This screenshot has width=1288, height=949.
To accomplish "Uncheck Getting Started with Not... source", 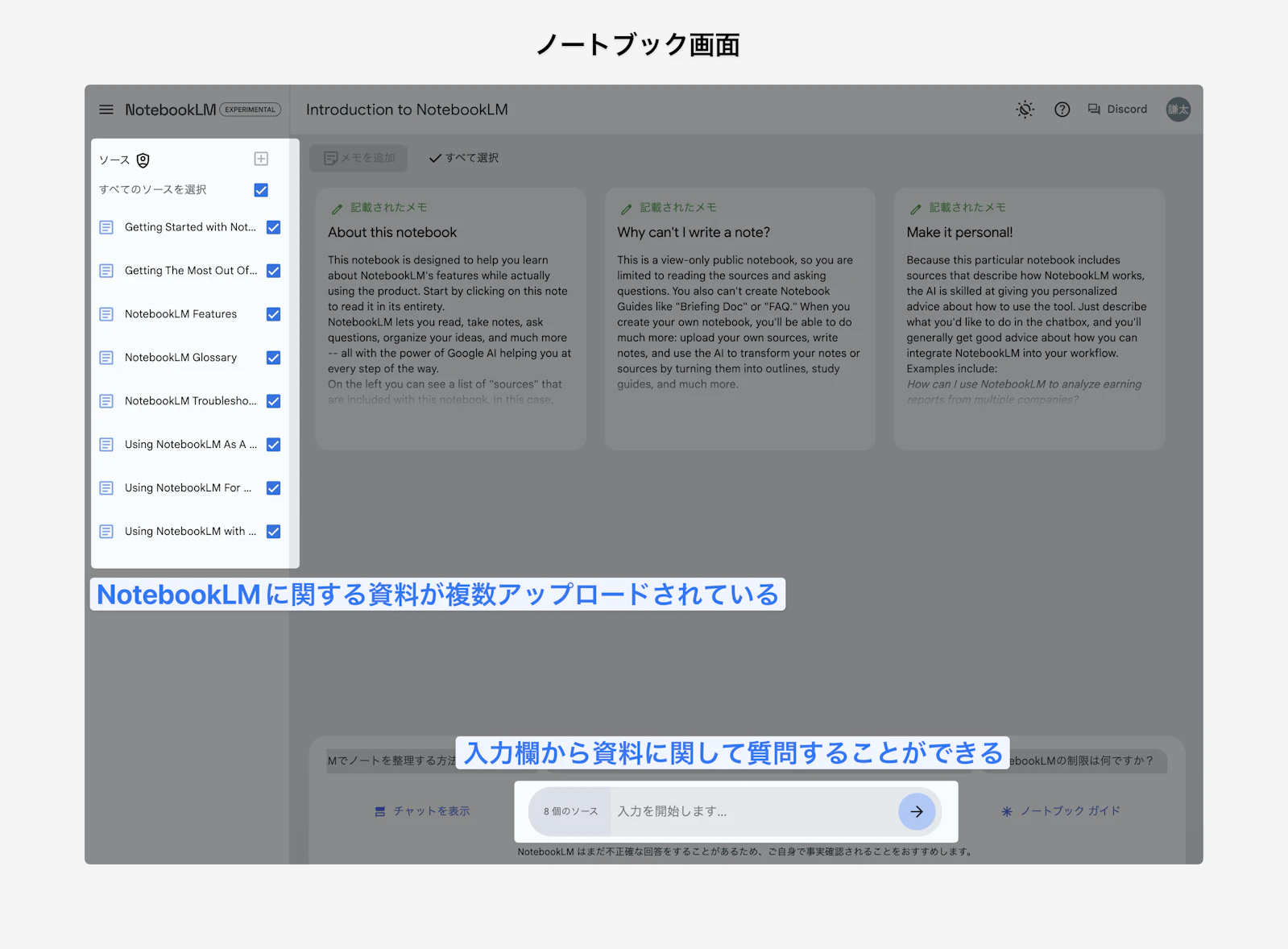I will click(274, 227).
